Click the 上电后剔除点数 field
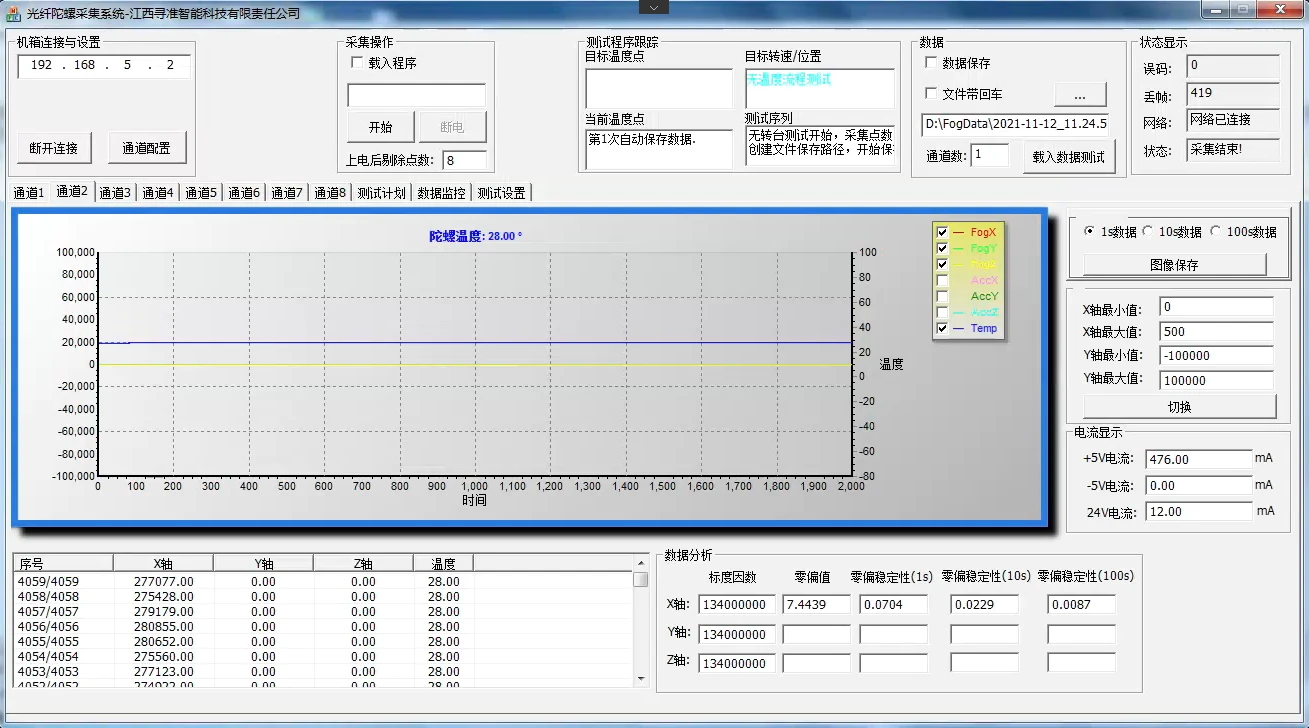1309x728 pixels. coord(465,160)
